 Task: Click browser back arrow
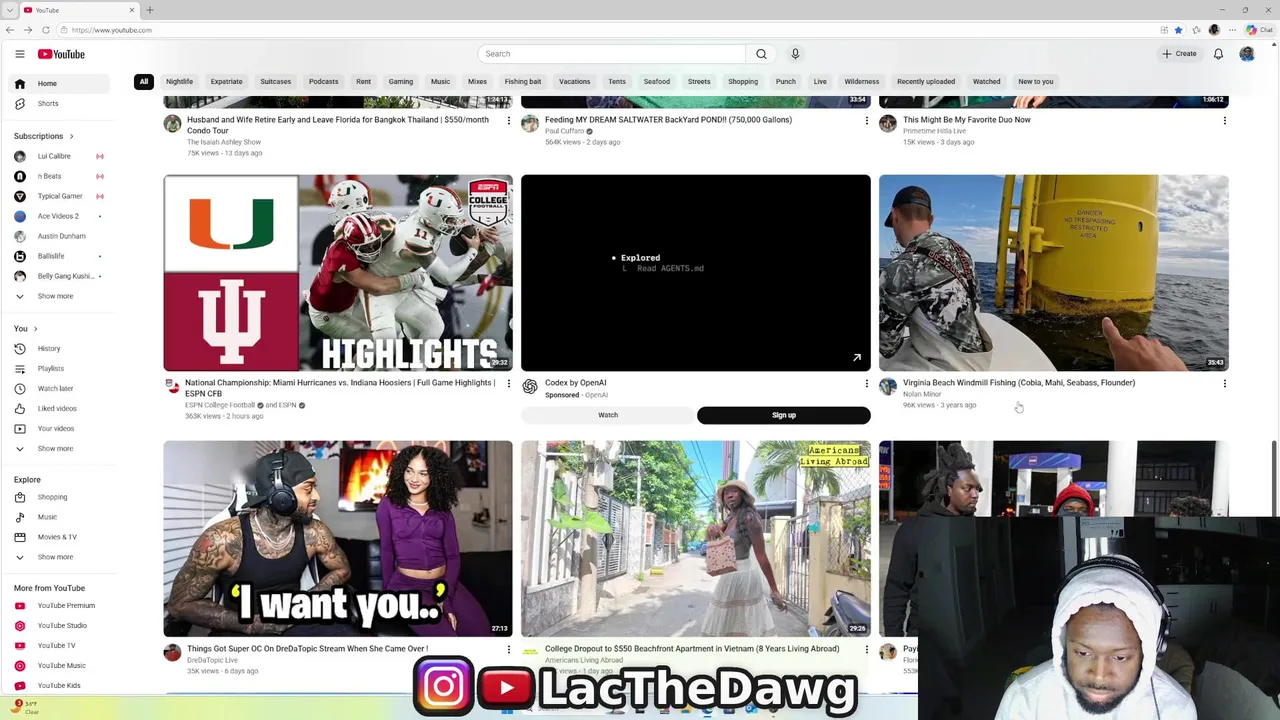pos(10,30)
